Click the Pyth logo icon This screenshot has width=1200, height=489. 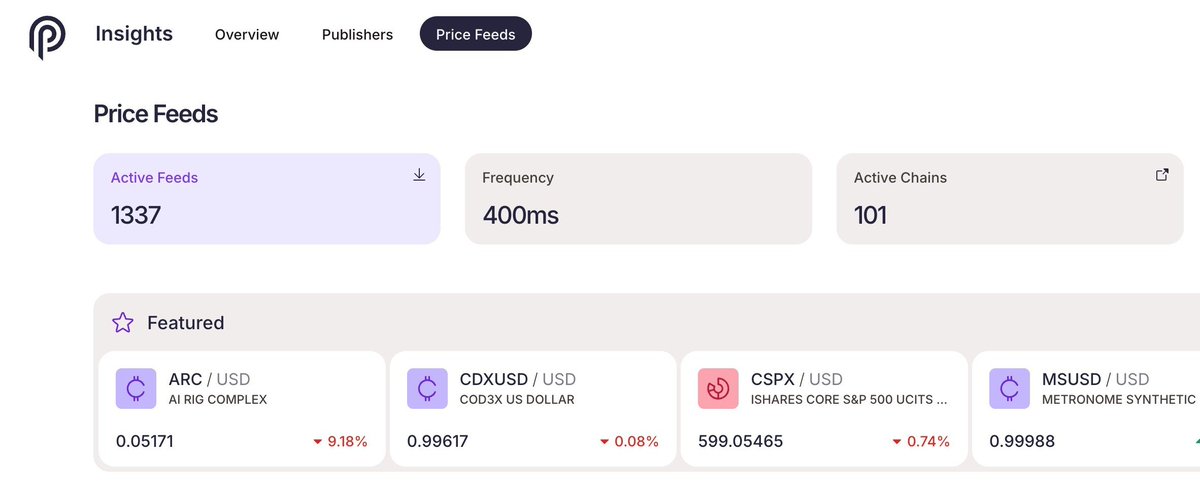coord(46,36)
